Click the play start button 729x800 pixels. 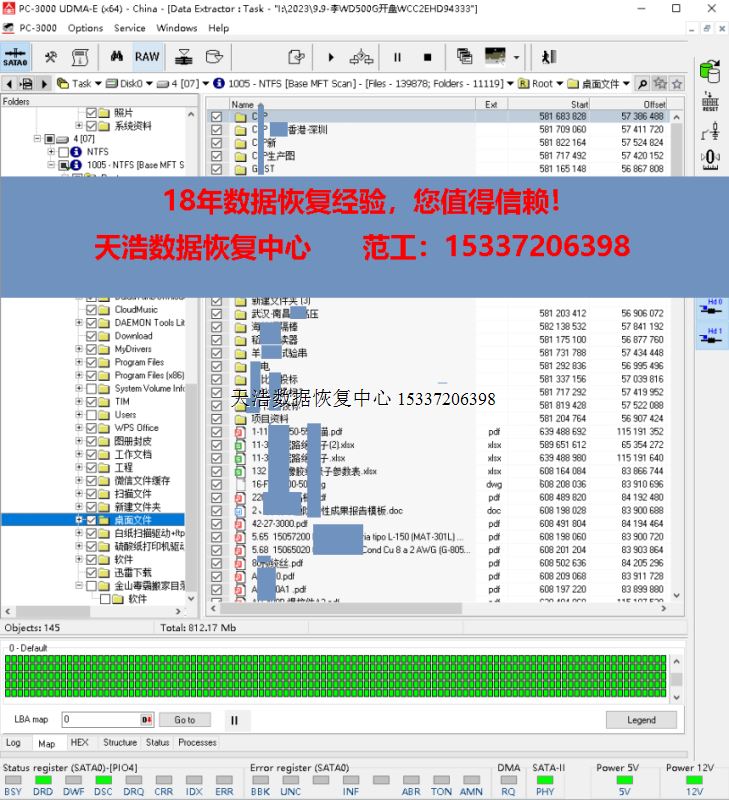[x=331, y=57]
